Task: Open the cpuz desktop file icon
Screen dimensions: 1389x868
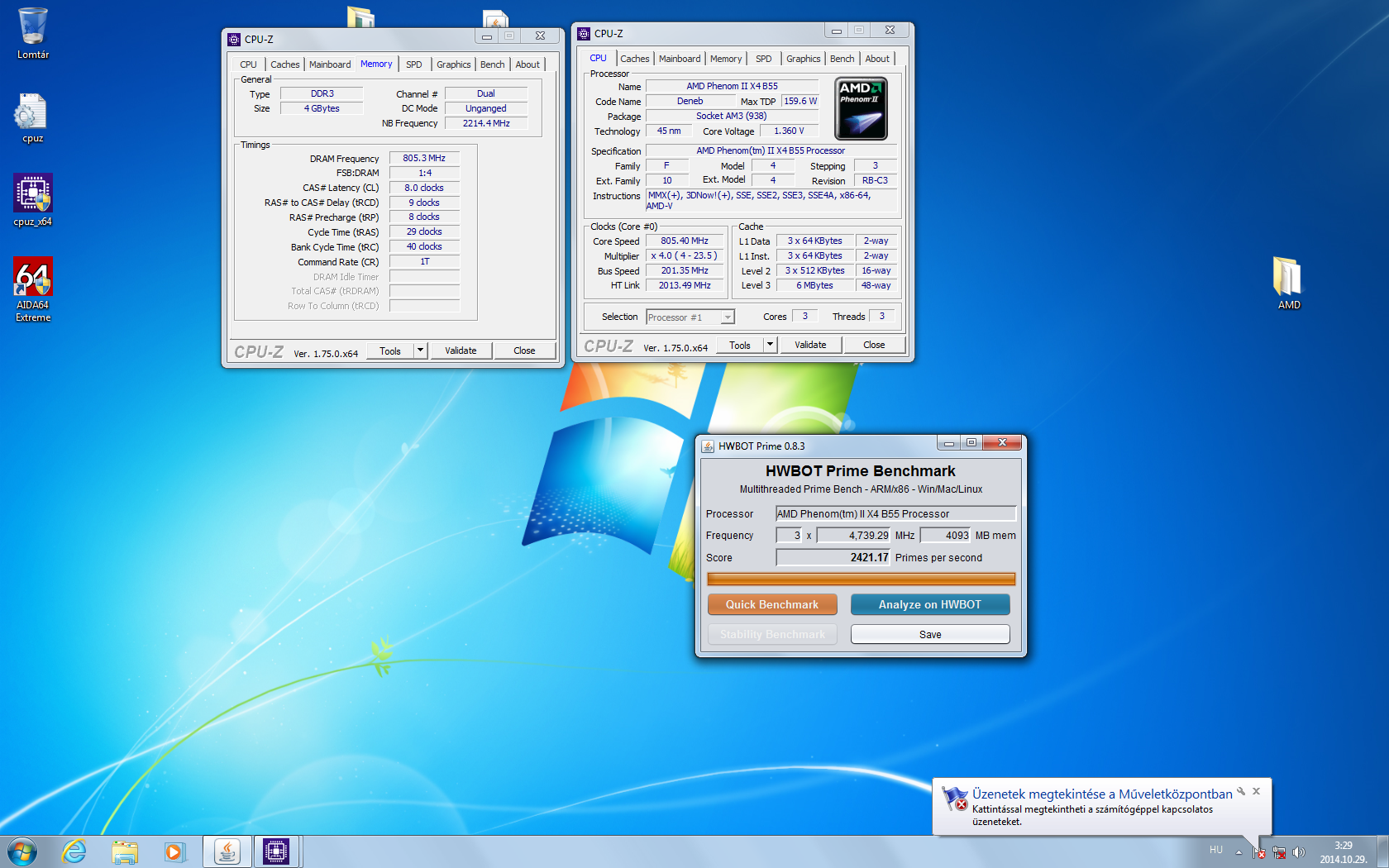Action: pyautogui.click(x=32, y=117)
